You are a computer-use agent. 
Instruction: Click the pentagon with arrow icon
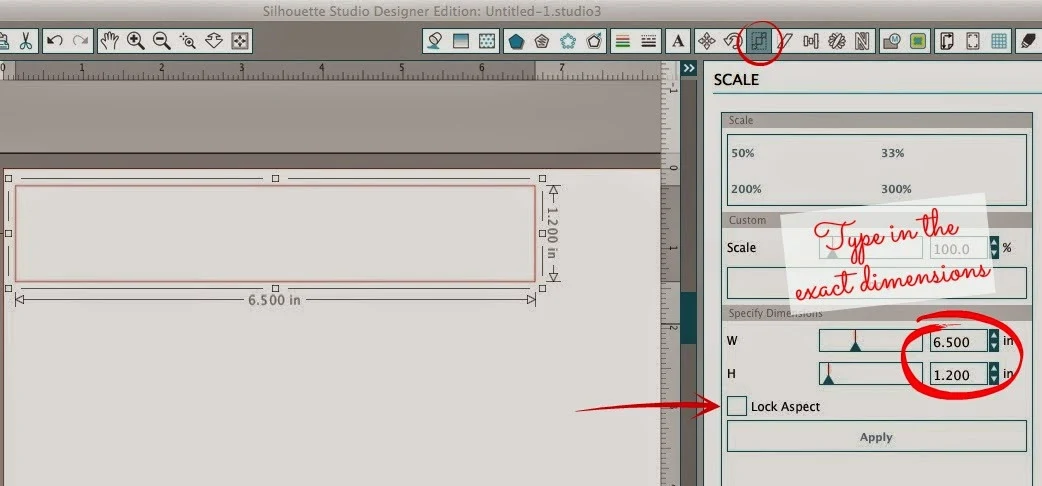point(594,41)
